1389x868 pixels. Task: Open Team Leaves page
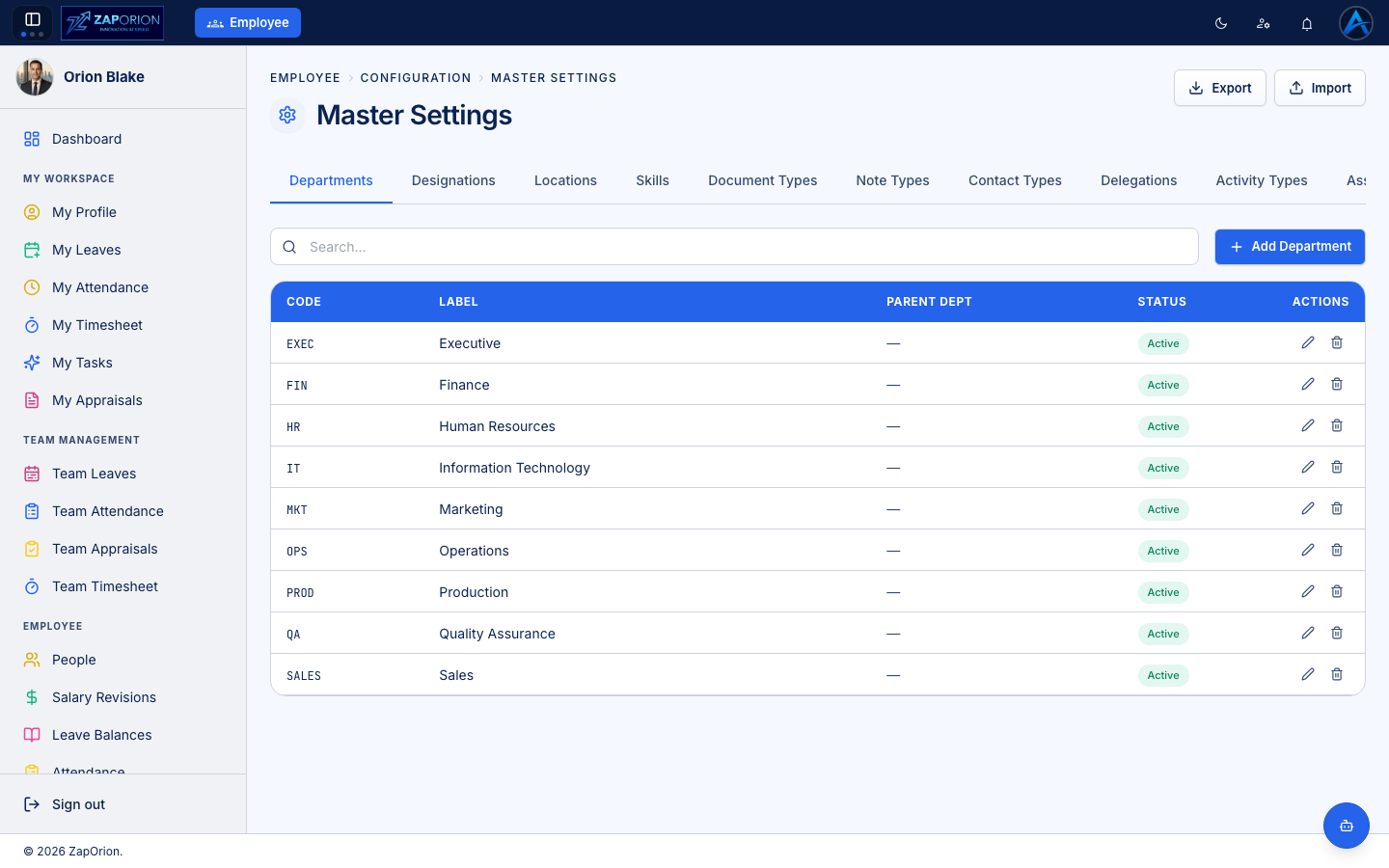tap(123, 474)
